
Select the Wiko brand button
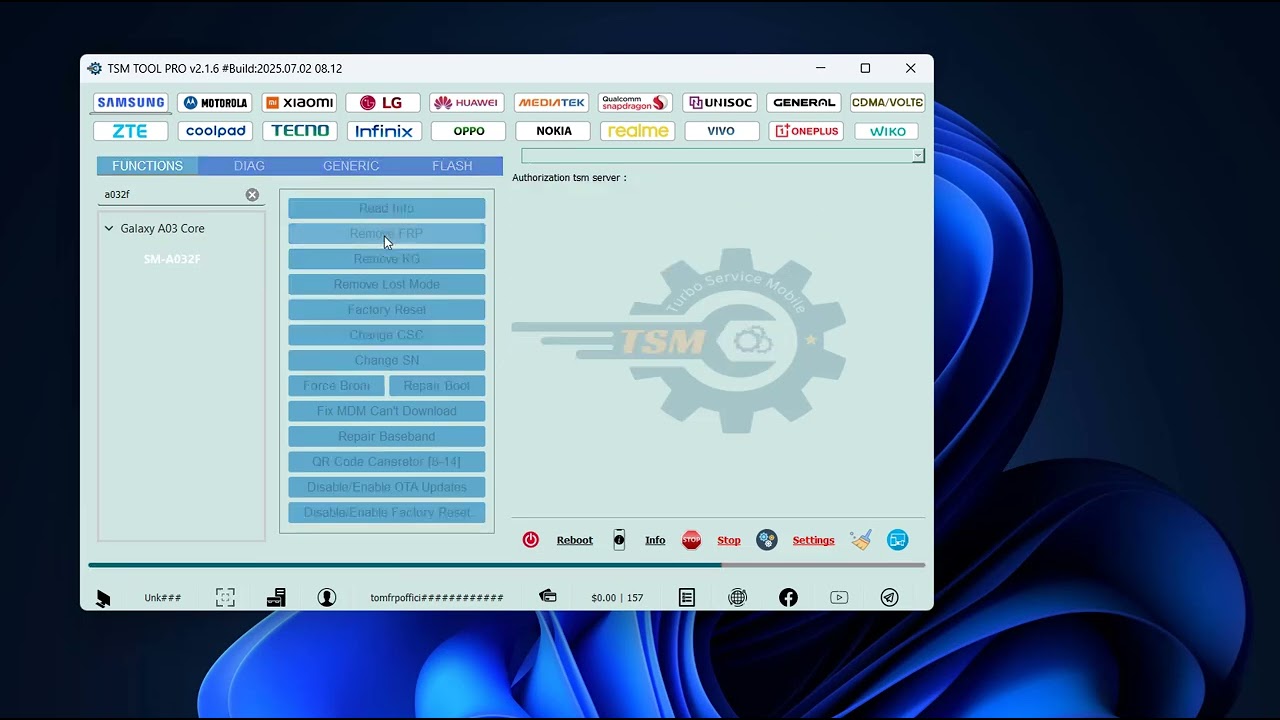(887, 131)
